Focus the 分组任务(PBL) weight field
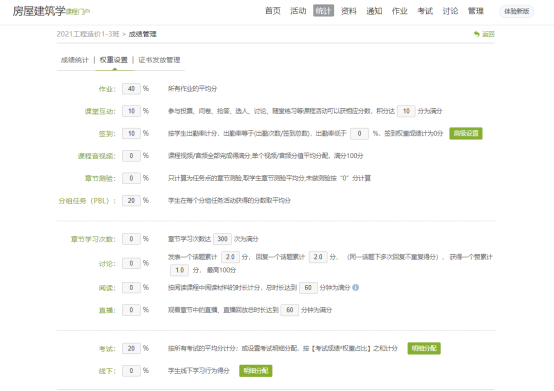The width and height of the screenshot is (554, 391). pos(131,200)
